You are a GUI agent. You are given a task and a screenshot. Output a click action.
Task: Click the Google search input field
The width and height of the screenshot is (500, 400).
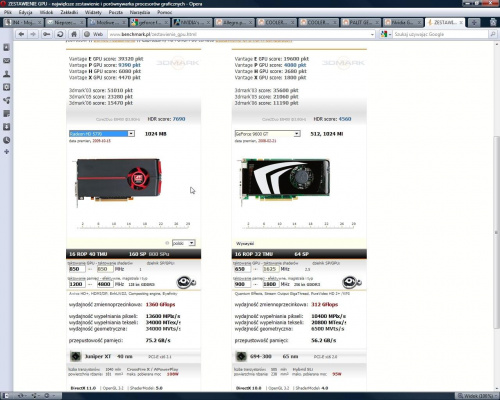point(440,34)
